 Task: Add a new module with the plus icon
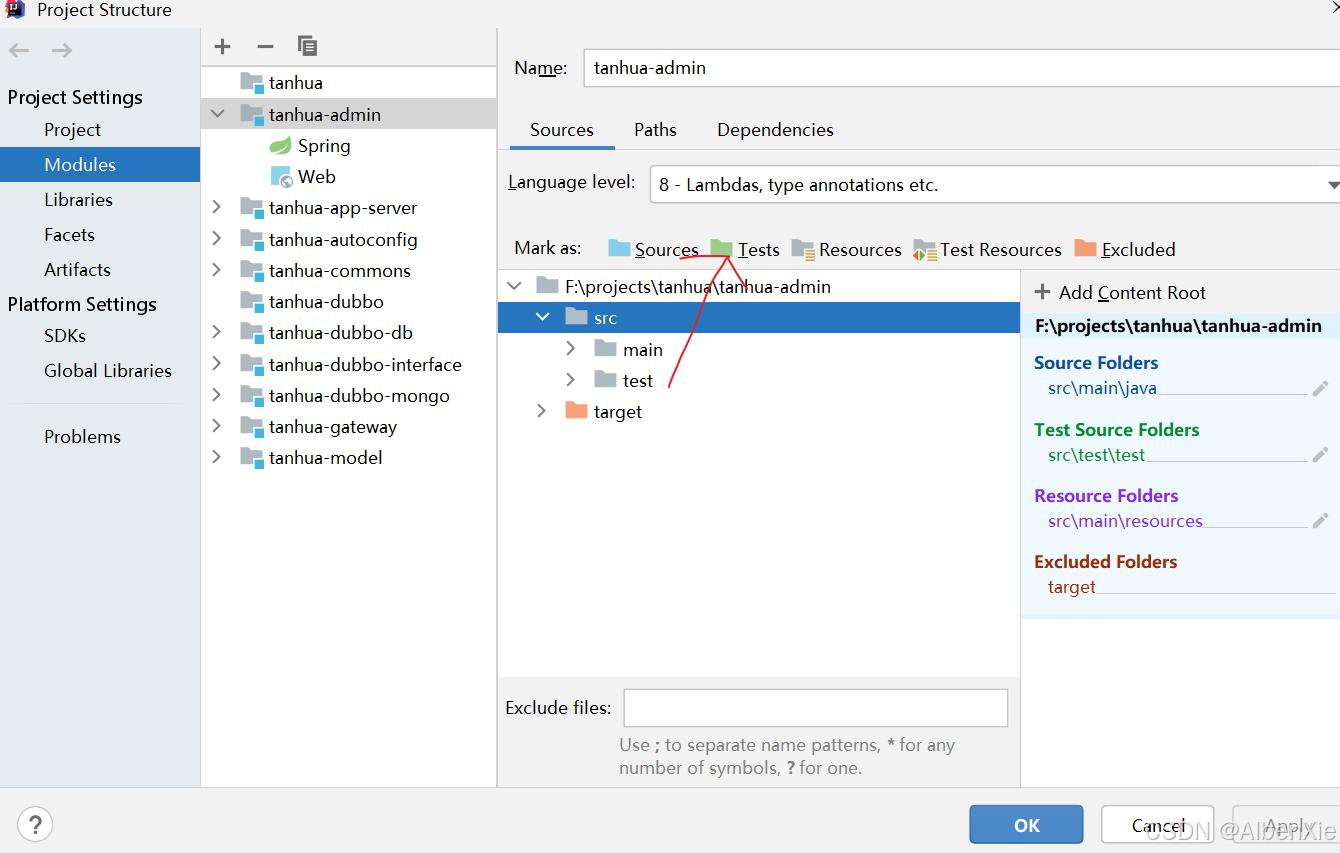click(222, 46)
